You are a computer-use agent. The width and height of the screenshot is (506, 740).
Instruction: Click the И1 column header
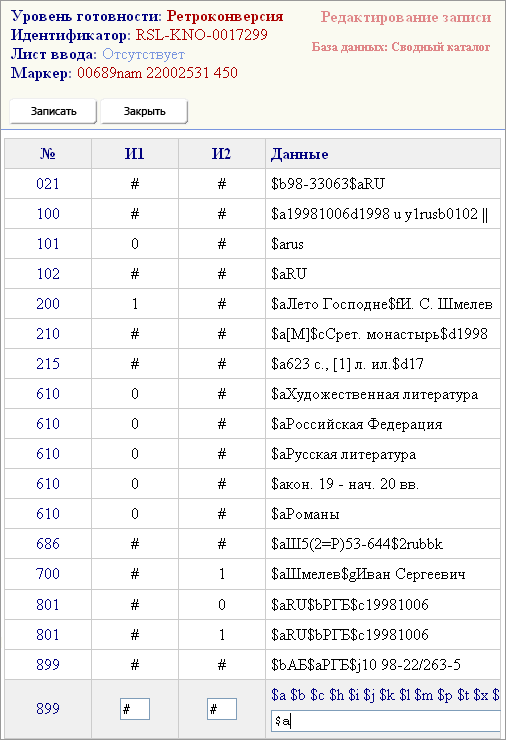click(x=135, y=154)
